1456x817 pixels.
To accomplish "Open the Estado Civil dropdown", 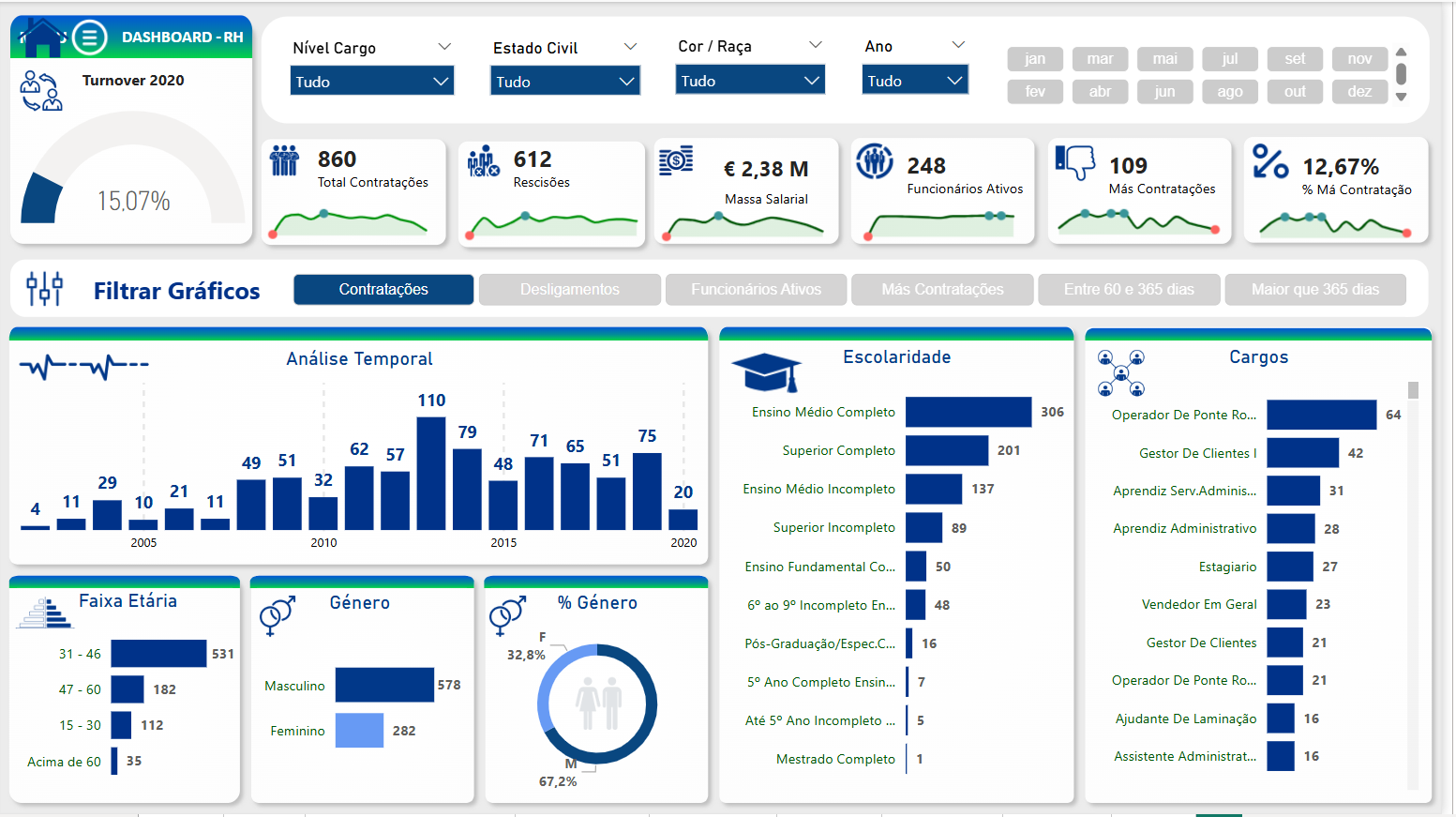I will pos(564,82).
